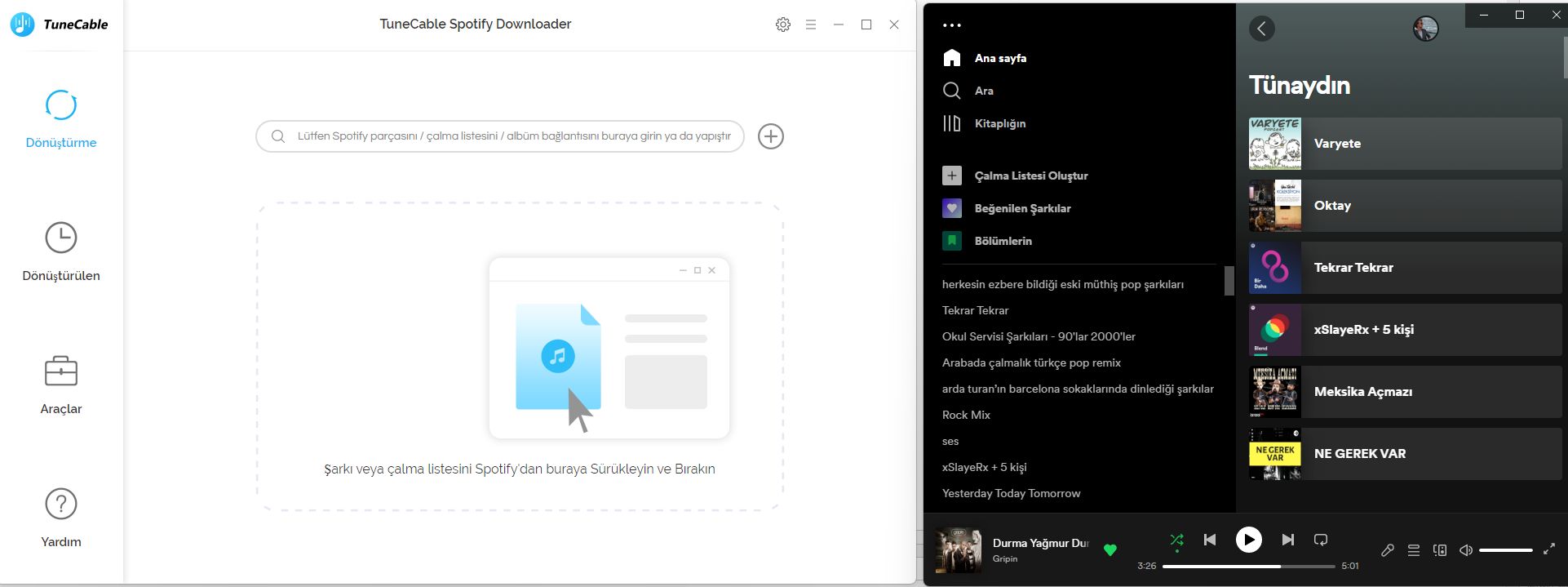Viewport: 1568px width, 587px height.
Task: Select the Dönüştürme tab in TuneCable sidebar
Action: (61, 119)
